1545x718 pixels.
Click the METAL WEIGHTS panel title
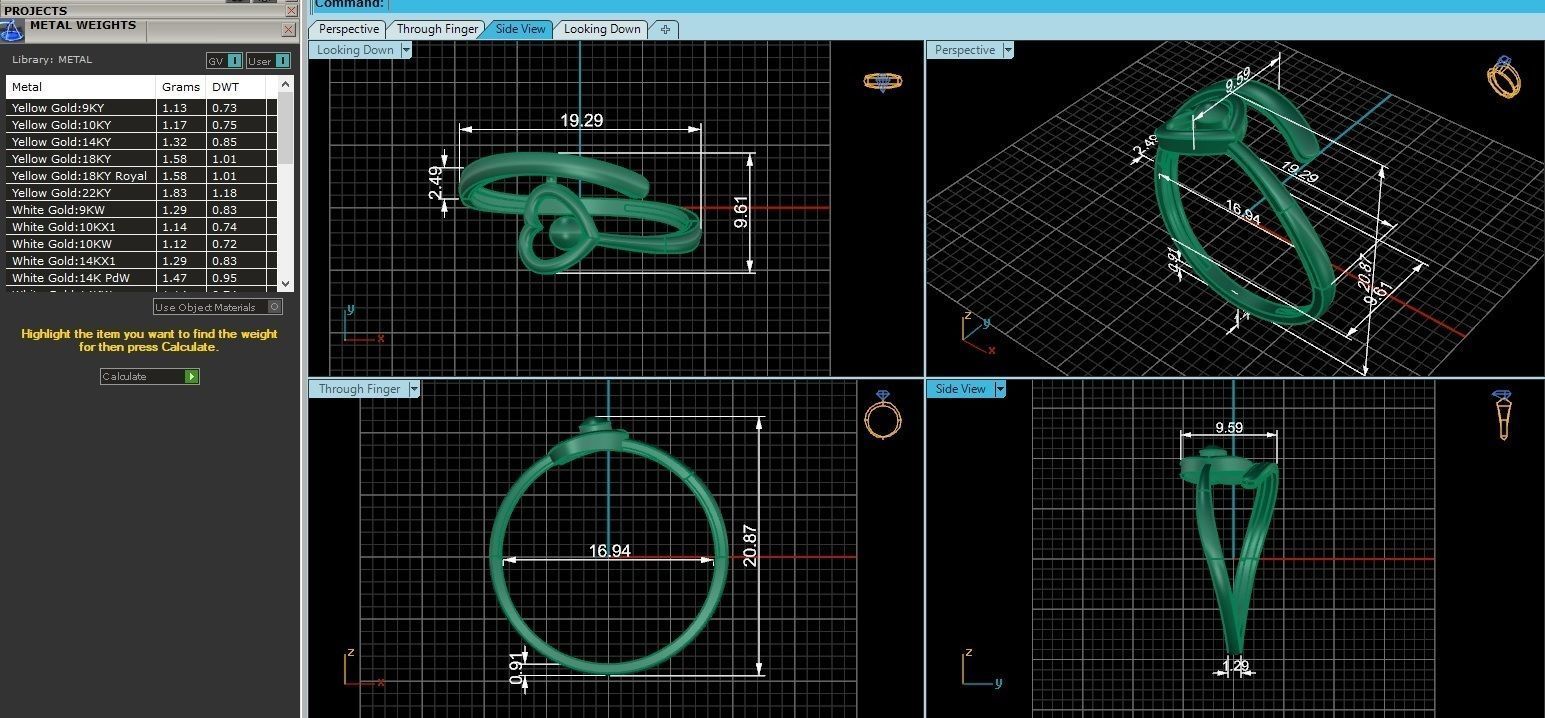coord(82,25)
